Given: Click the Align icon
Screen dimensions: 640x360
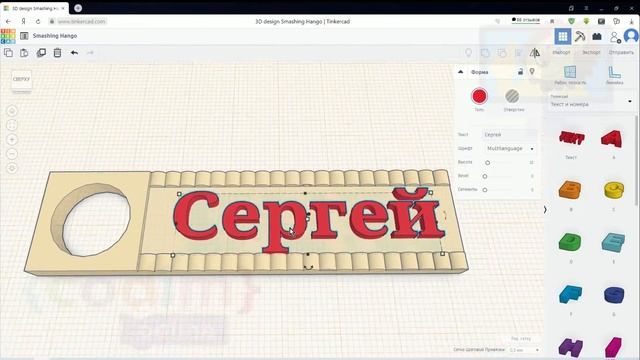Looking at the screenshot, I should pyautogui.click(x=518, y=53).
